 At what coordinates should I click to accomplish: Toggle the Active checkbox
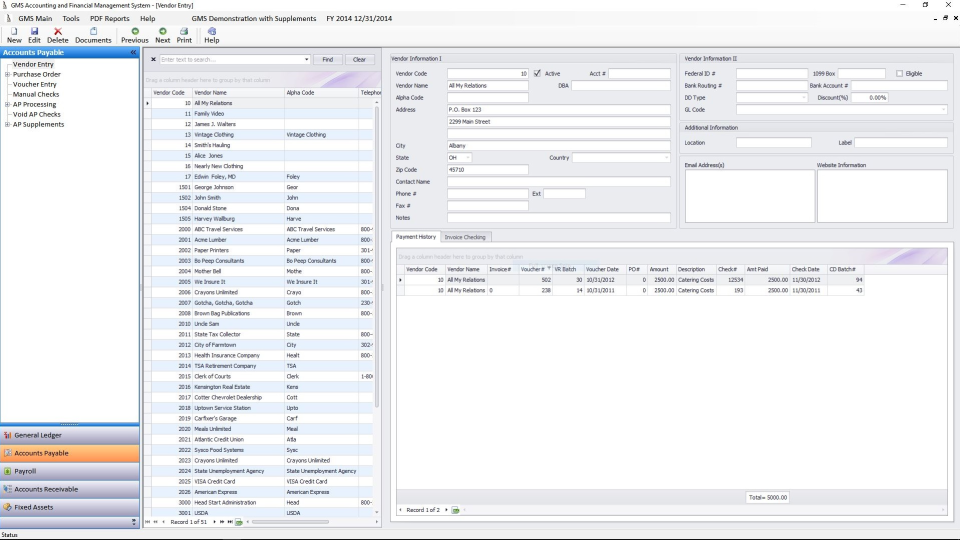tap(537, 73)
